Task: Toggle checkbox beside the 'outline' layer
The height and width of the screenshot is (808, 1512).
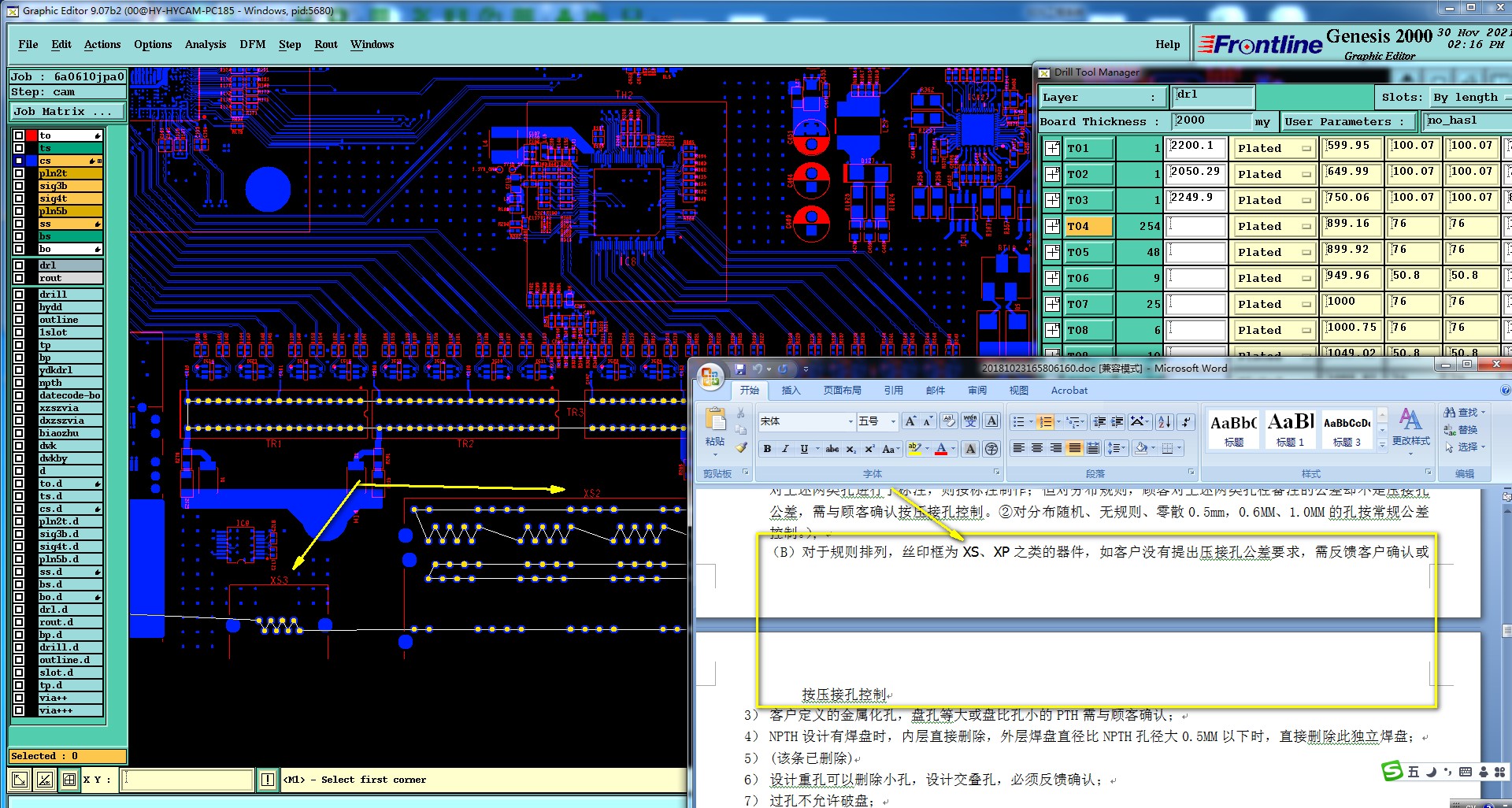Action: (19, 320)
